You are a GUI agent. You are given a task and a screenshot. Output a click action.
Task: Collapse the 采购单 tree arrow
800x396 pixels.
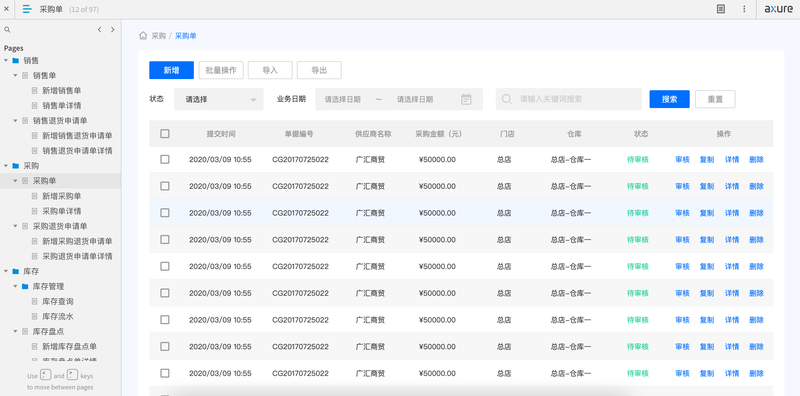(x=15, y=181)
